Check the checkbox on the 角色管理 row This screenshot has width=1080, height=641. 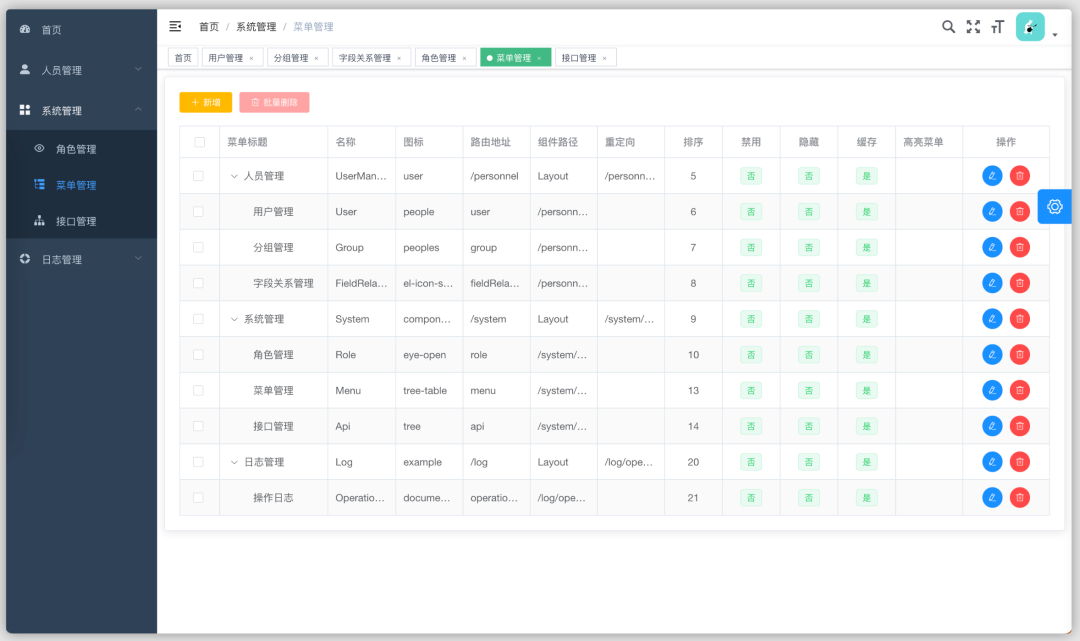click(x=197, y=354)
